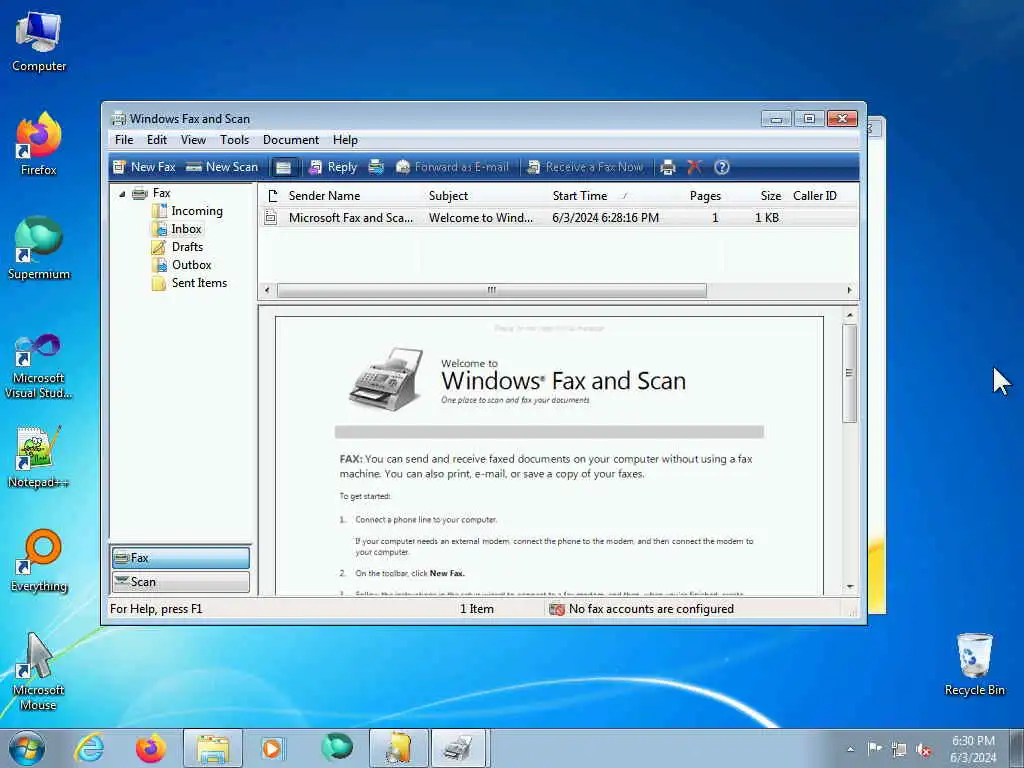Click the 'Welcome to Wind...' subject cell

(x=481, y=218)
